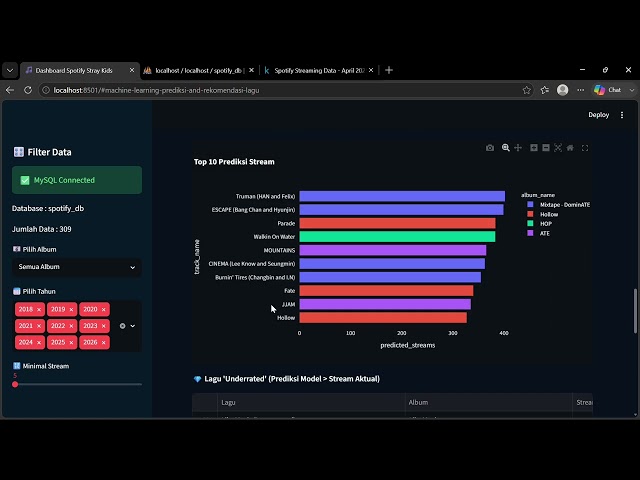Click Autoscale icon in chart toolbar
Viewport: 640px width, 480px height.
558,148
